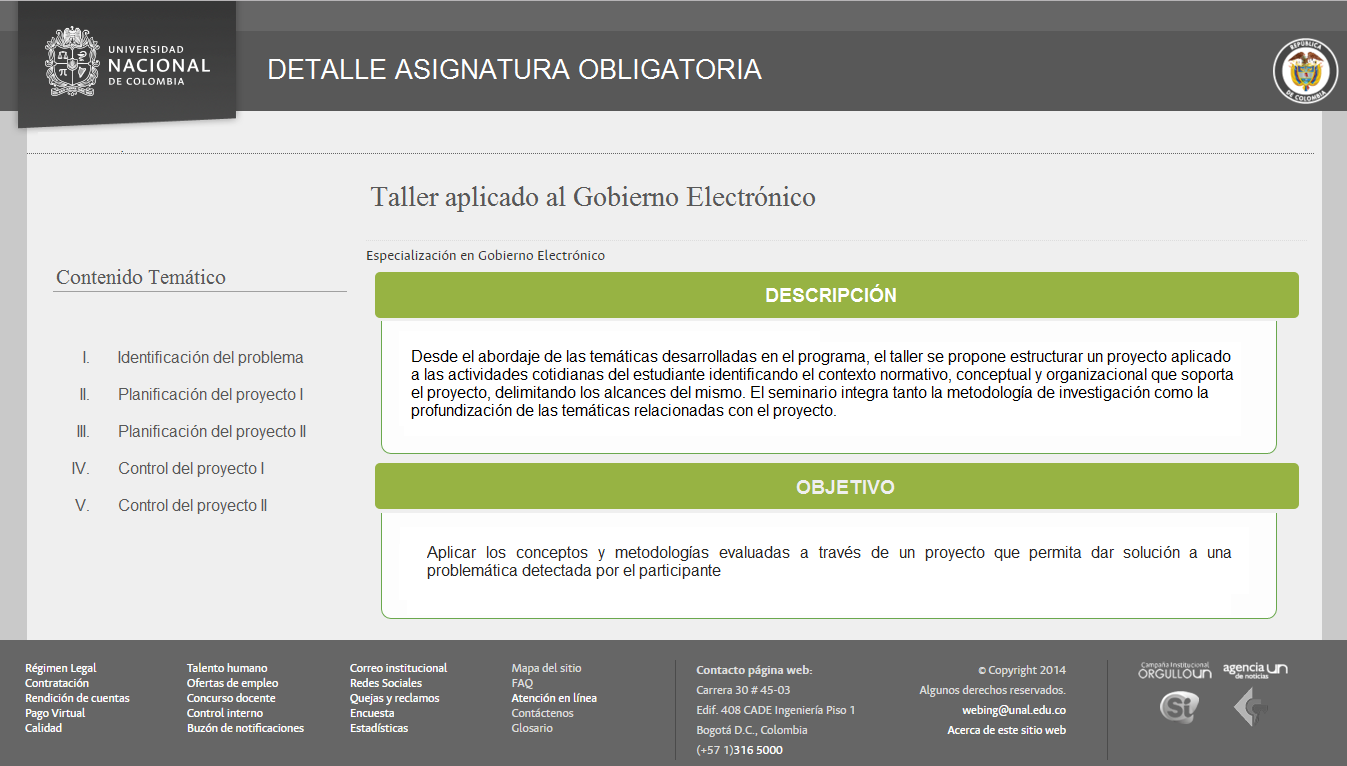This screenshot has width=1347, height=766.
Task: Collapse the OBJETIVO section header
Action: 836,487
